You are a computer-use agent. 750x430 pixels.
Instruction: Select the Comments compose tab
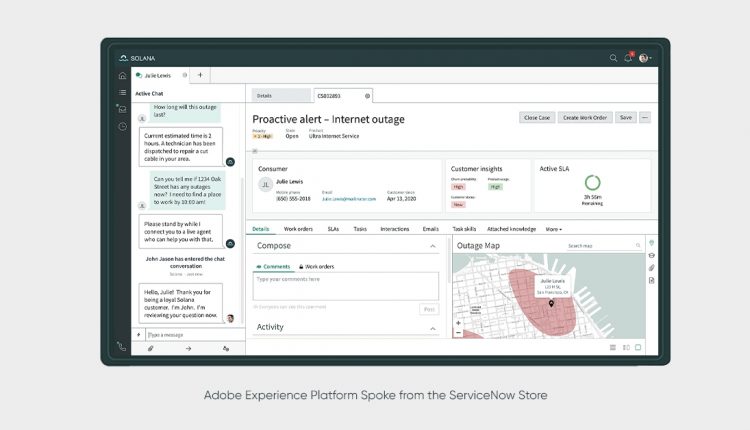pos(273,266)
